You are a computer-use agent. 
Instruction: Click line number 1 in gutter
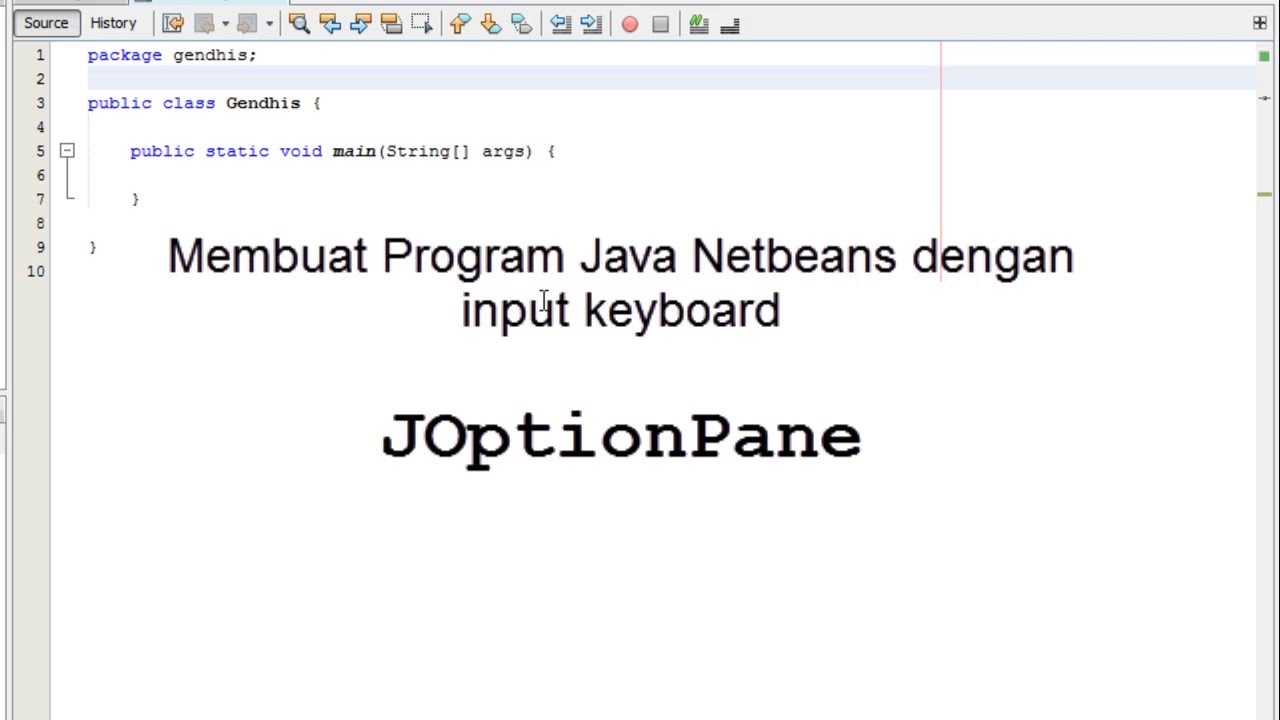tap(40, 55)
